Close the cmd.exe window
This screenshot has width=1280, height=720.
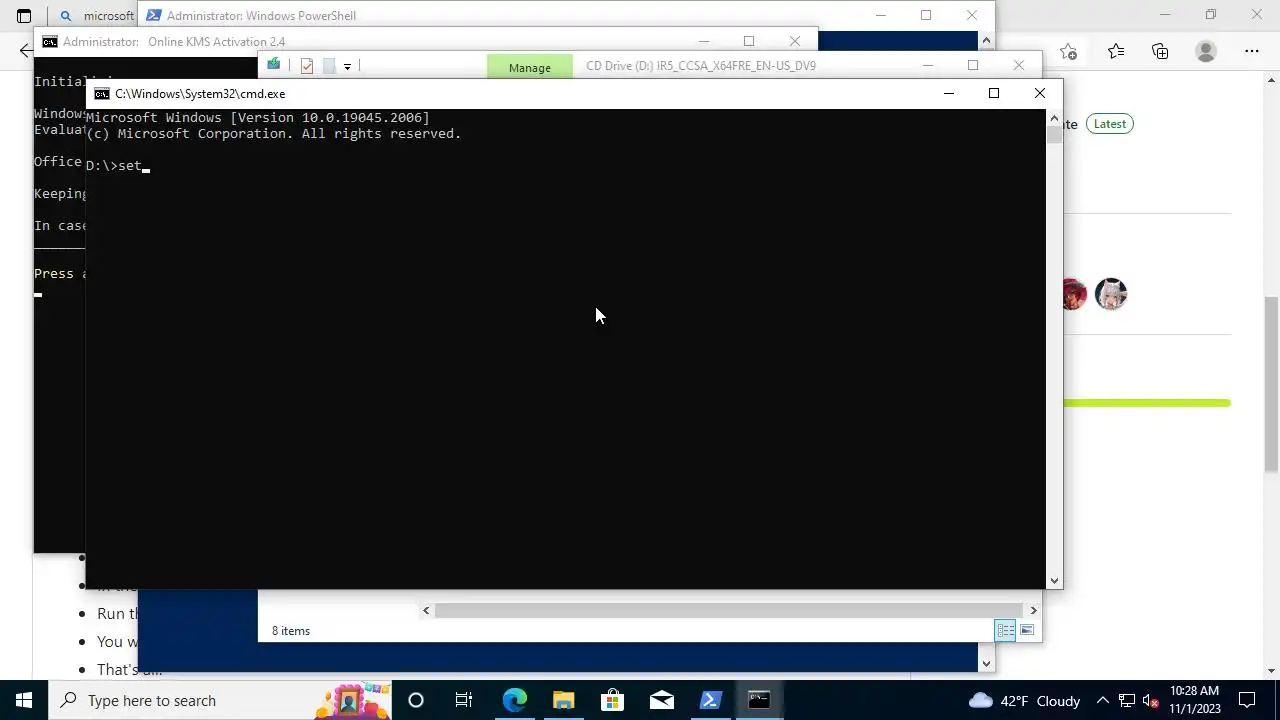click(1040, 93)
